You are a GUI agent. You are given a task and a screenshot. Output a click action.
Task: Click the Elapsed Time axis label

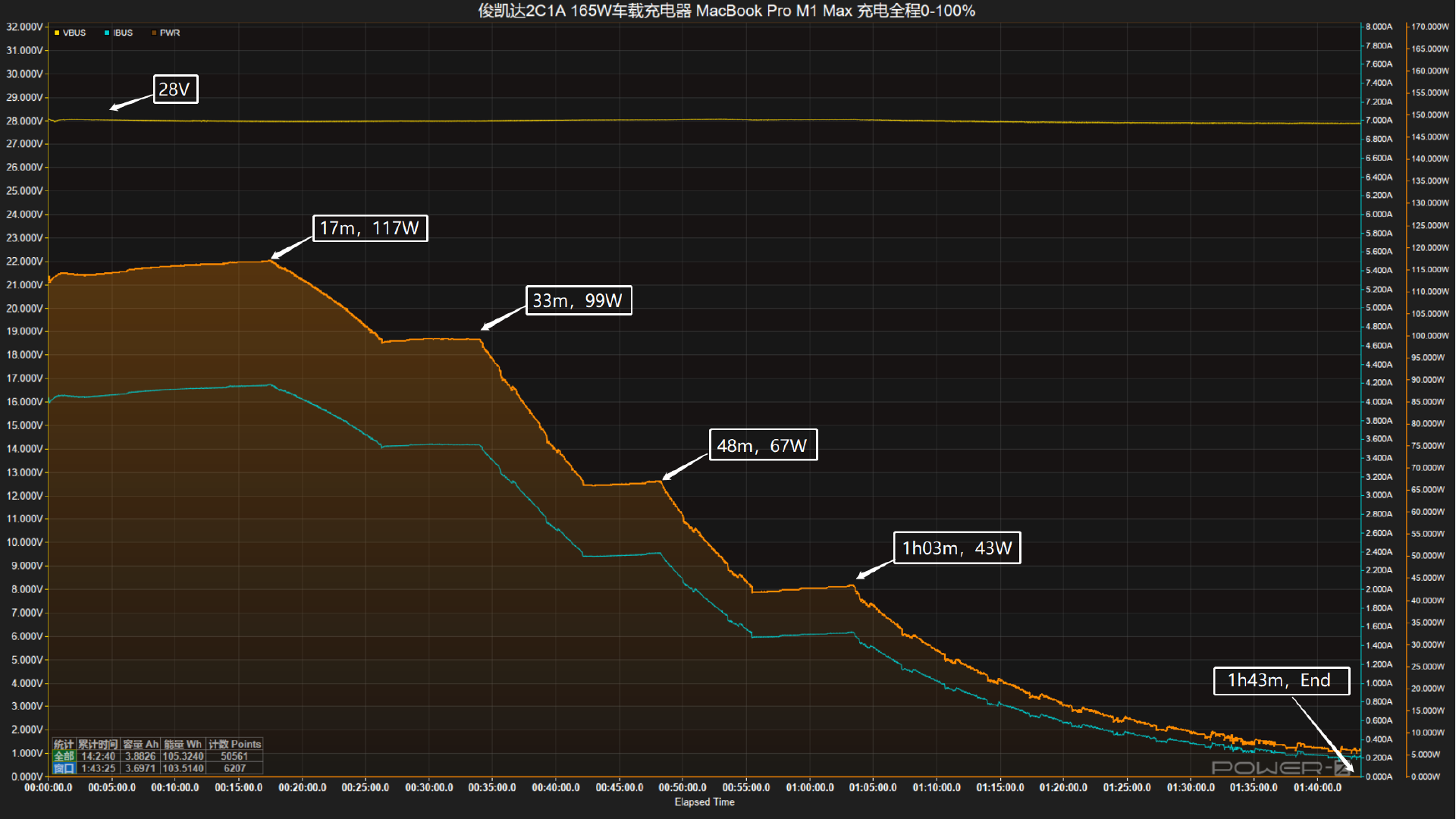tap(704, 802)
